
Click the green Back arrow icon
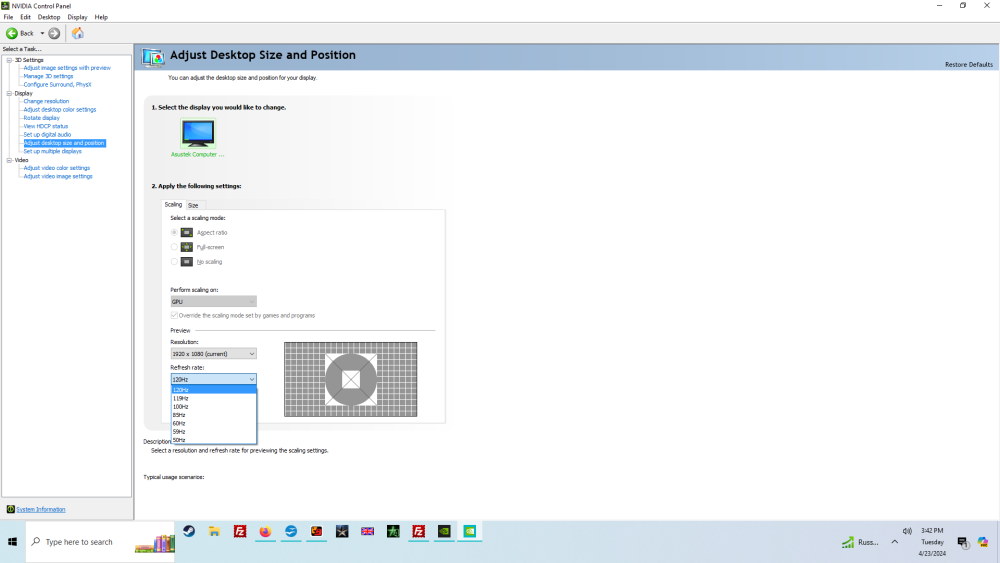pos(12,33)
